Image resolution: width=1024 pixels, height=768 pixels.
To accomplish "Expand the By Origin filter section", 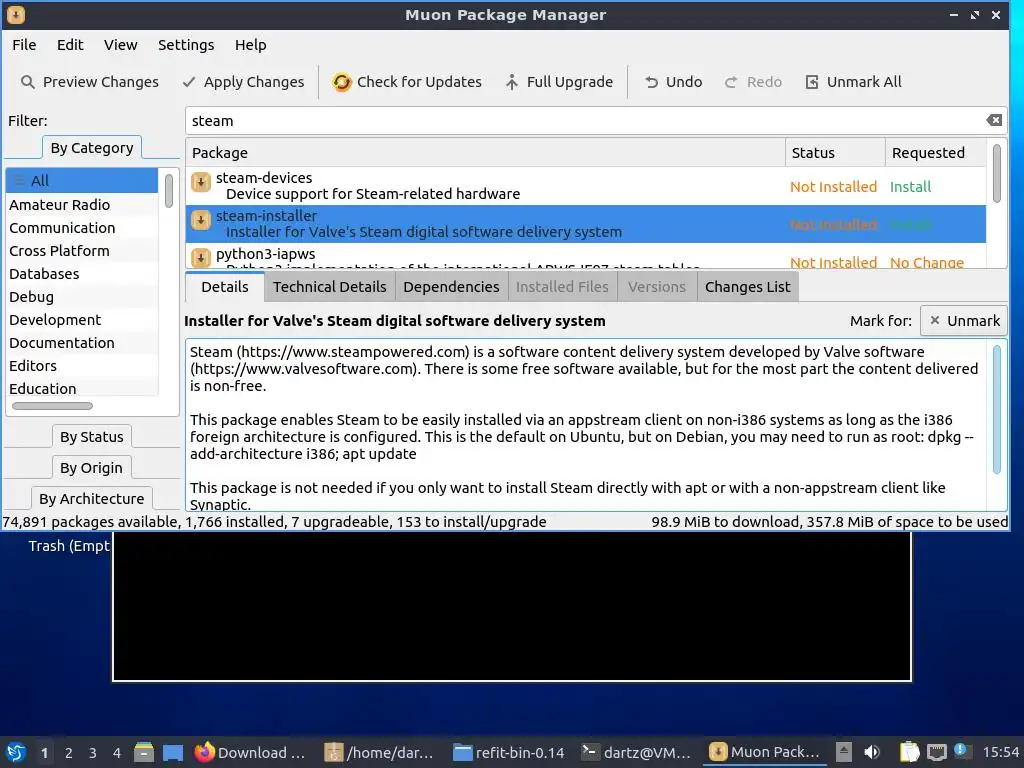I will 91,468.
